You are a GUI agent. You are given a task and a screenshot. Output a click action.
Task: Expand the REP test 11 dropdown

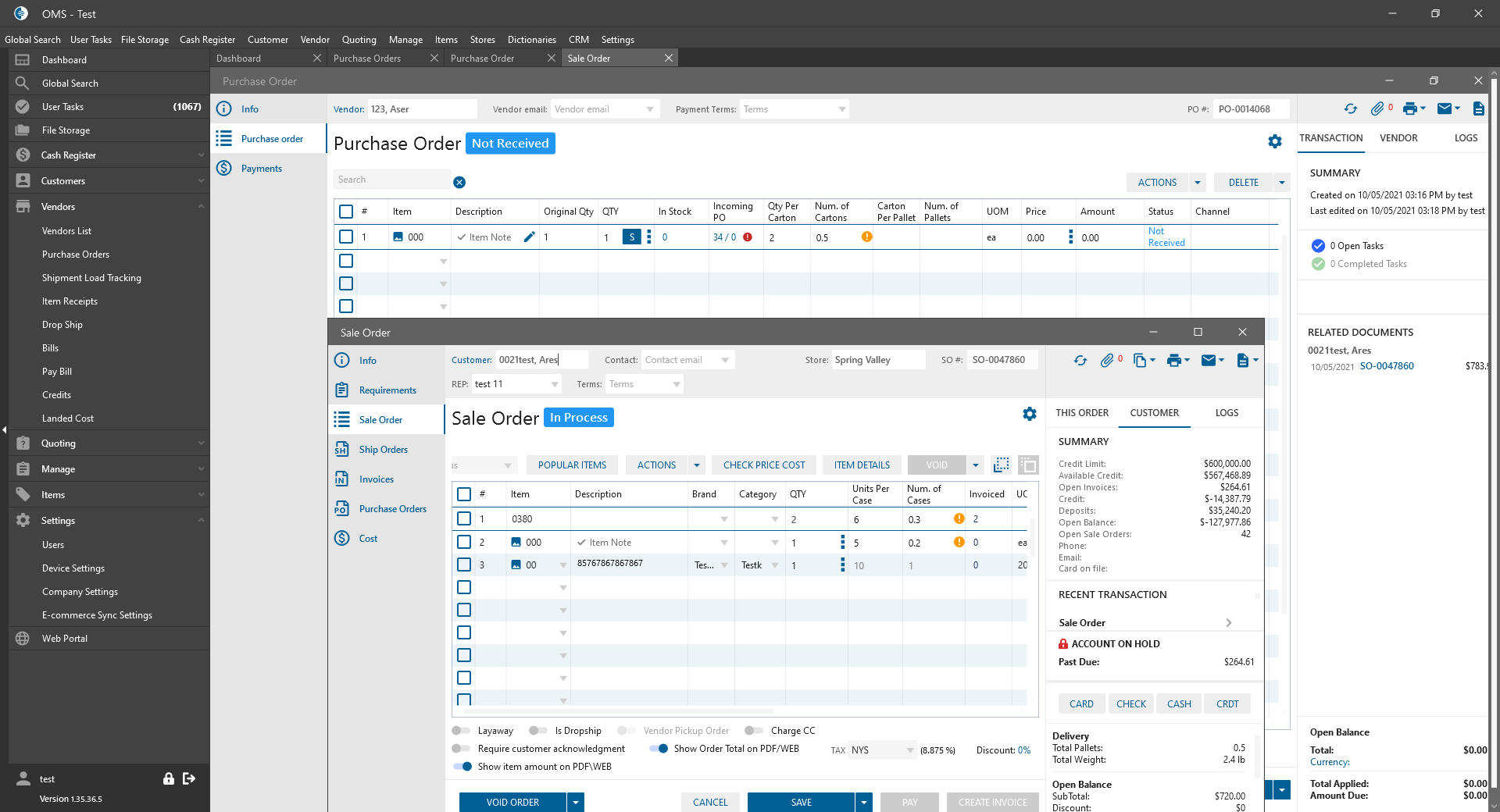coord(555,384)
